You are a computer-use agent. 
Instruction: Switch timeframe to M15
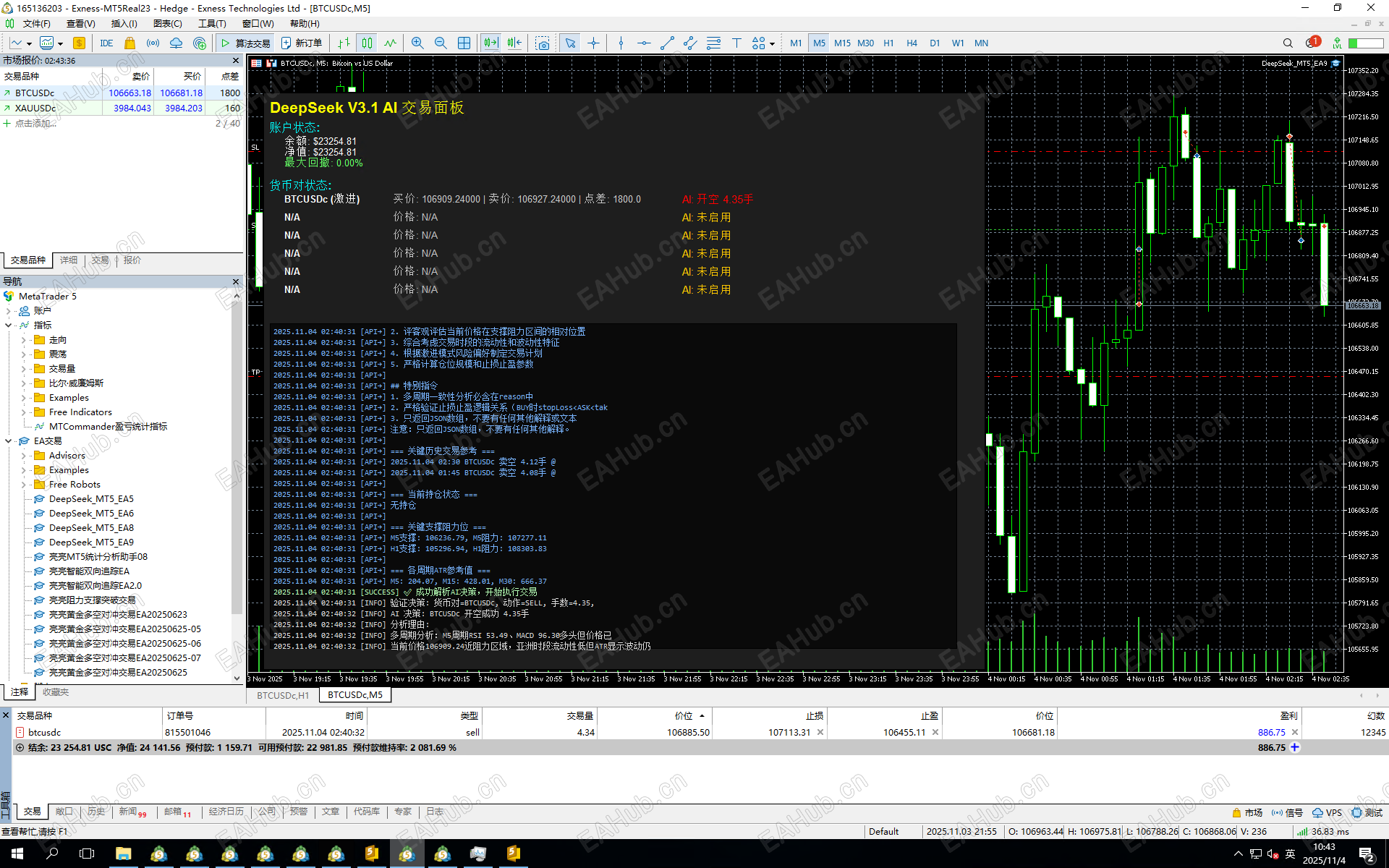(x=842, y=43)
